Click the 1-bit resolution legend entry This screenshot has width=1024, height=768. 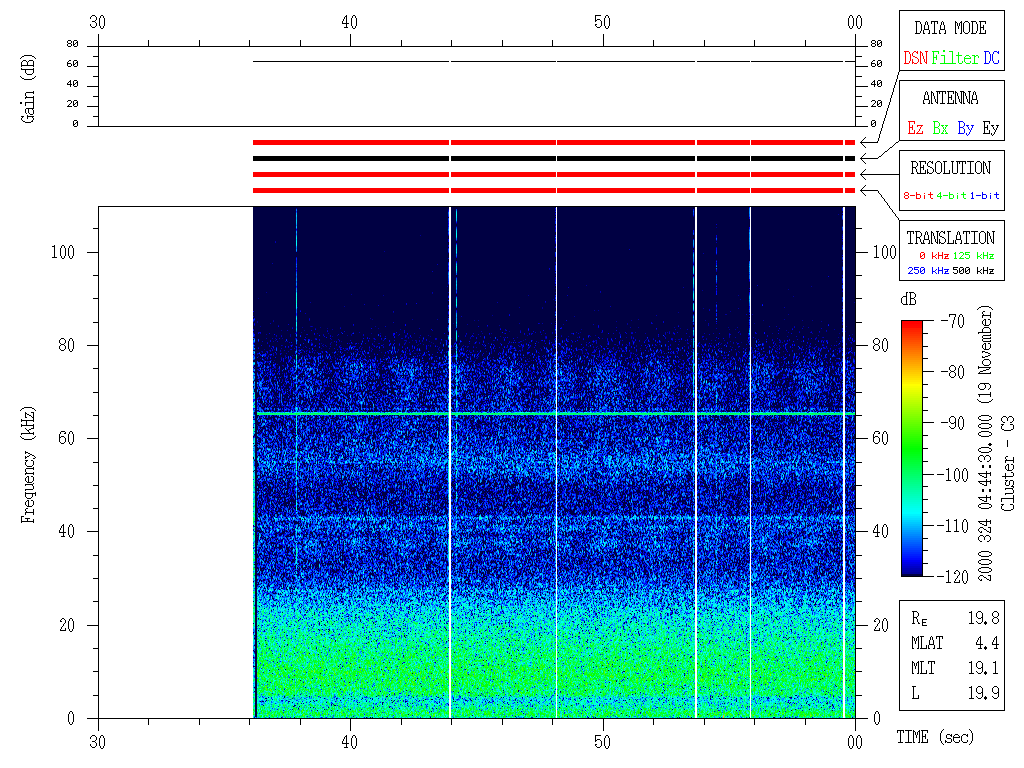[985, 196]
